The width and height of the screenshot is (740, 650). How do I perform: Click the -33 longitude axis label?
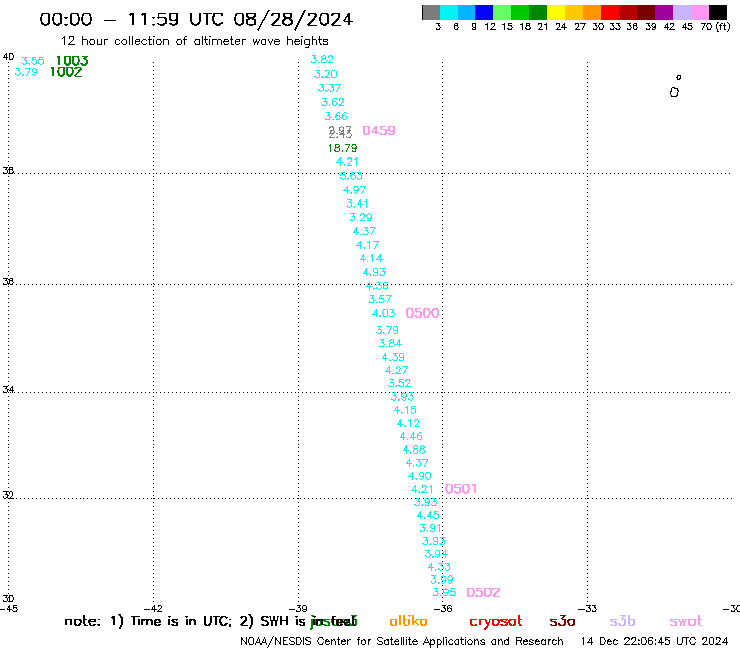coord(587,609)
